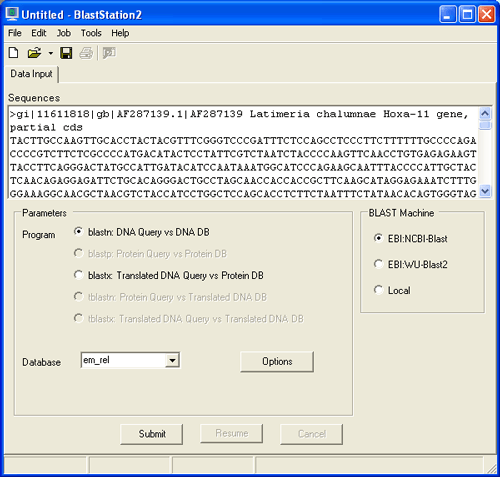Open the File menu

[x=15, y=33]
